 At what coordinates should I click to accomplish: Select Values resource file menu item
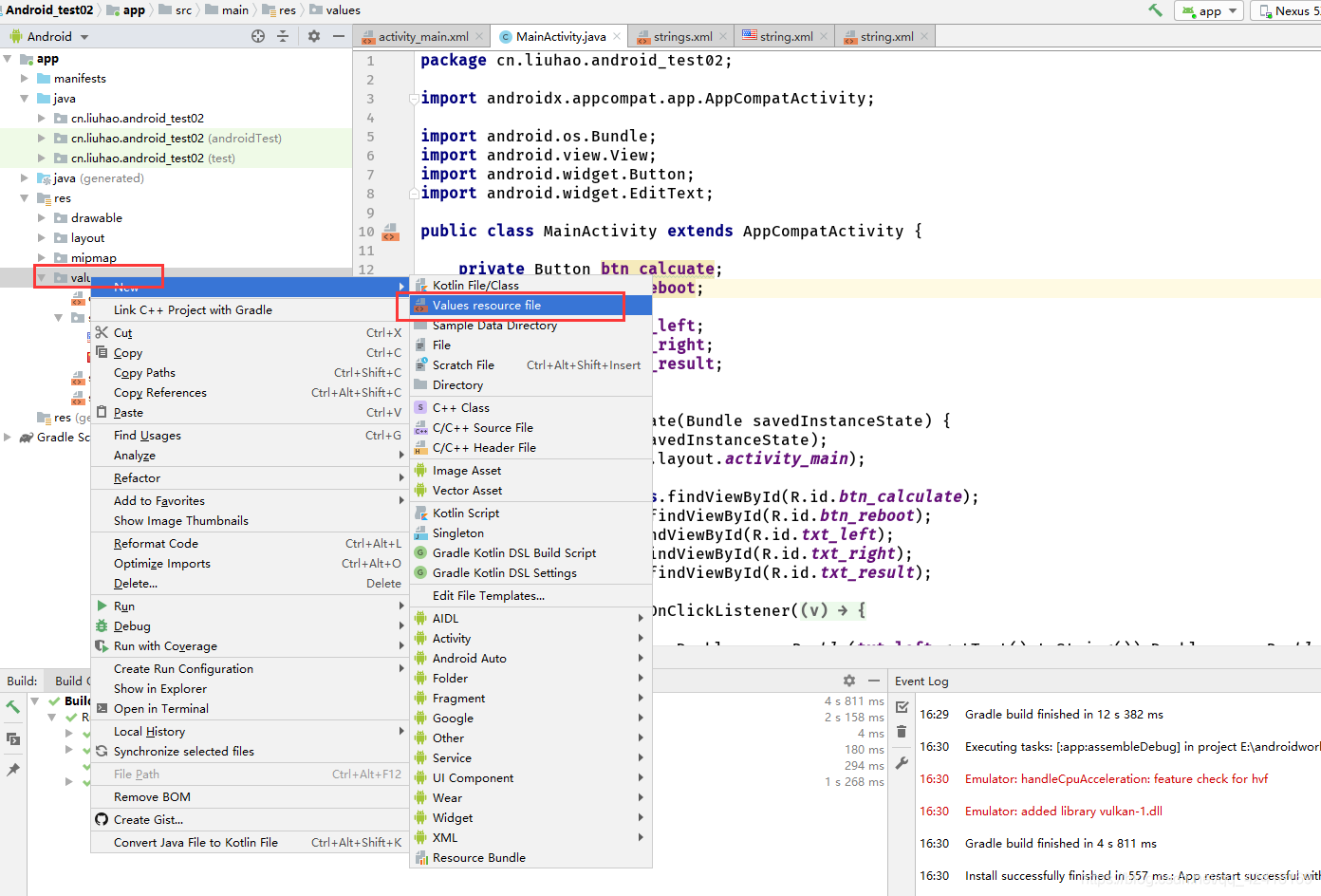[x=530, y=305]
